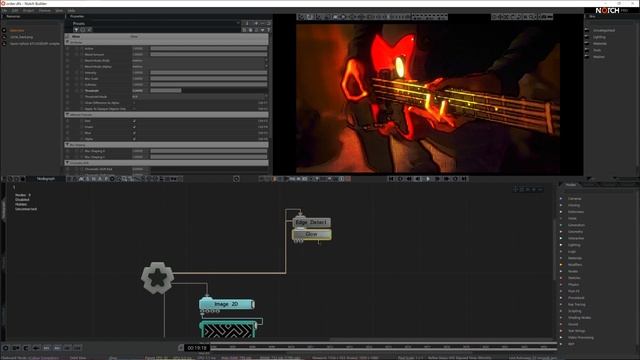Select the Lighting bin

(599, 37)
